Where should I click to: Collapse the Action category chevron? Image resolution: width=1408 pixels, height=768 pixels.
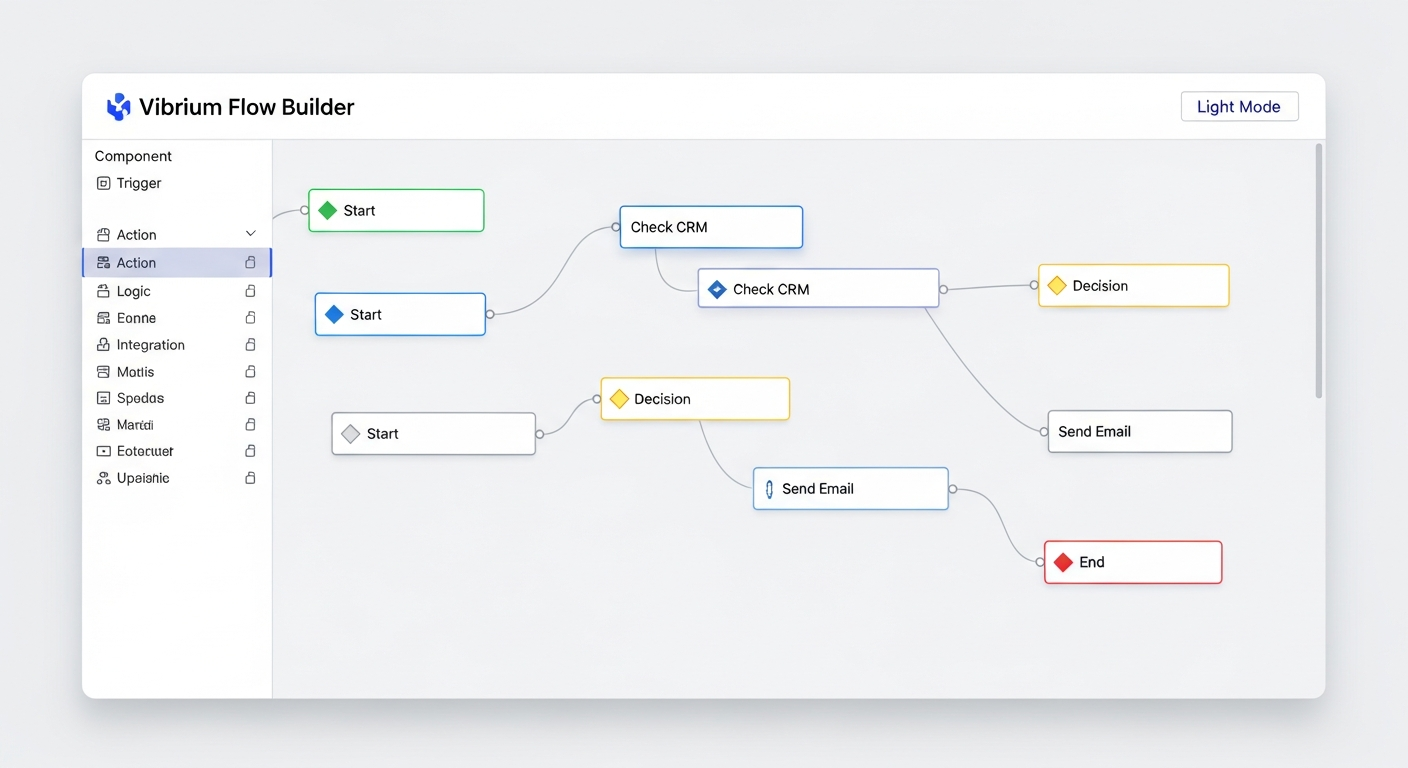(251, 234)
